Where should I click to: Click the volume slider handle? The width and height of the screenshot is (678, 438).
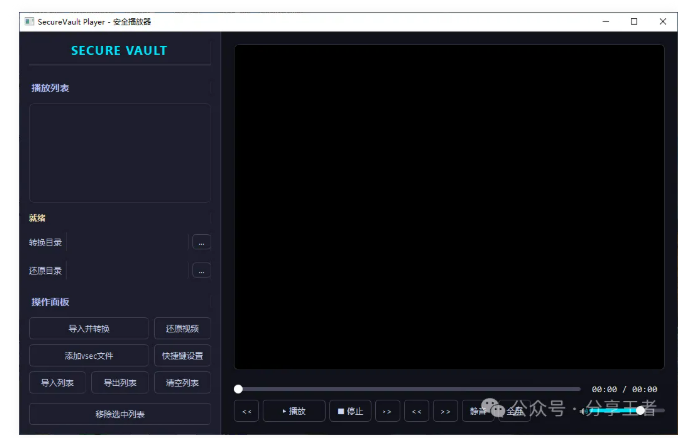pos(640,410)
